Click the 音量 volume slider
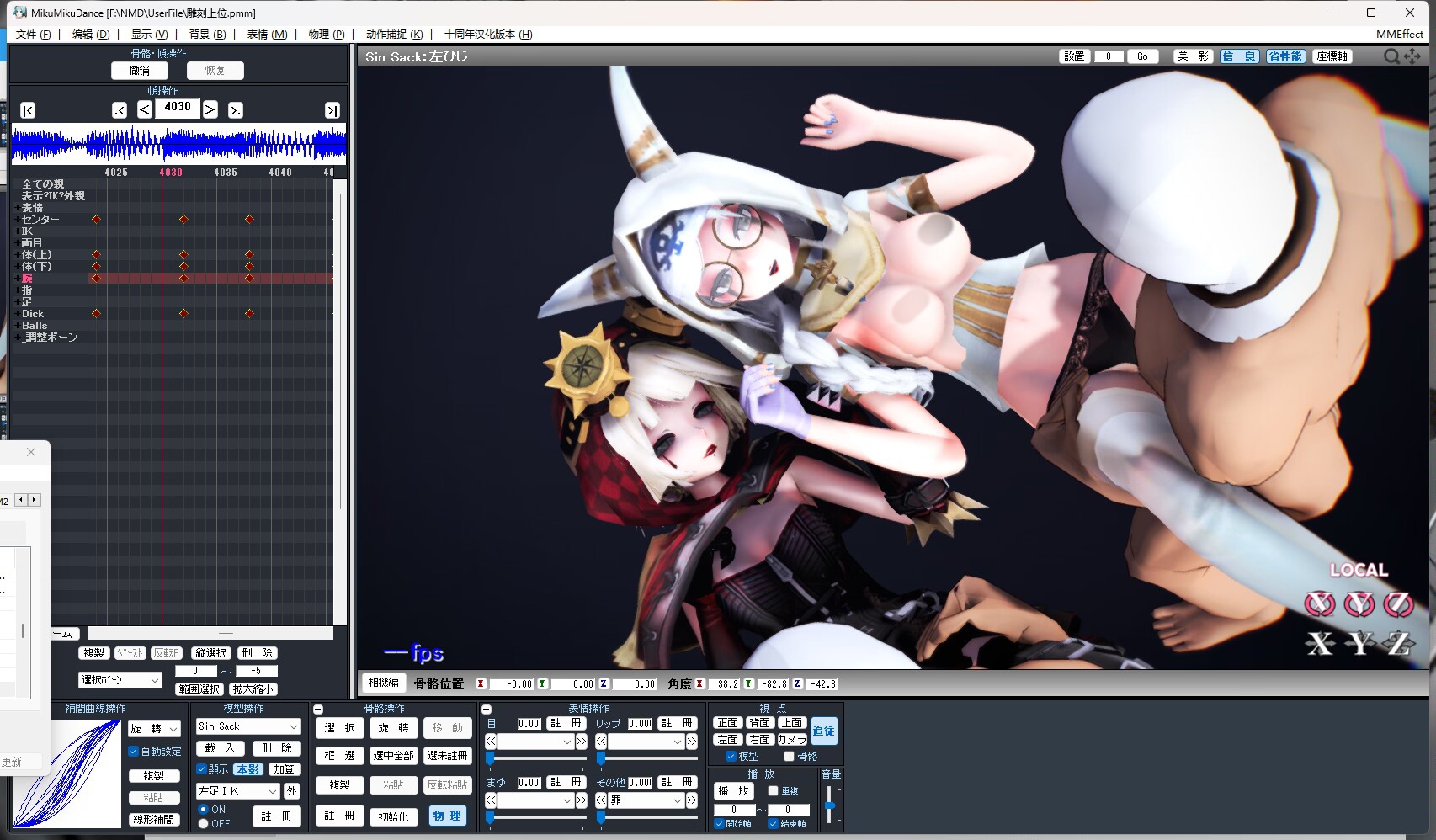The width and height of the screenshot is (1436, 840). click(829, 805)
